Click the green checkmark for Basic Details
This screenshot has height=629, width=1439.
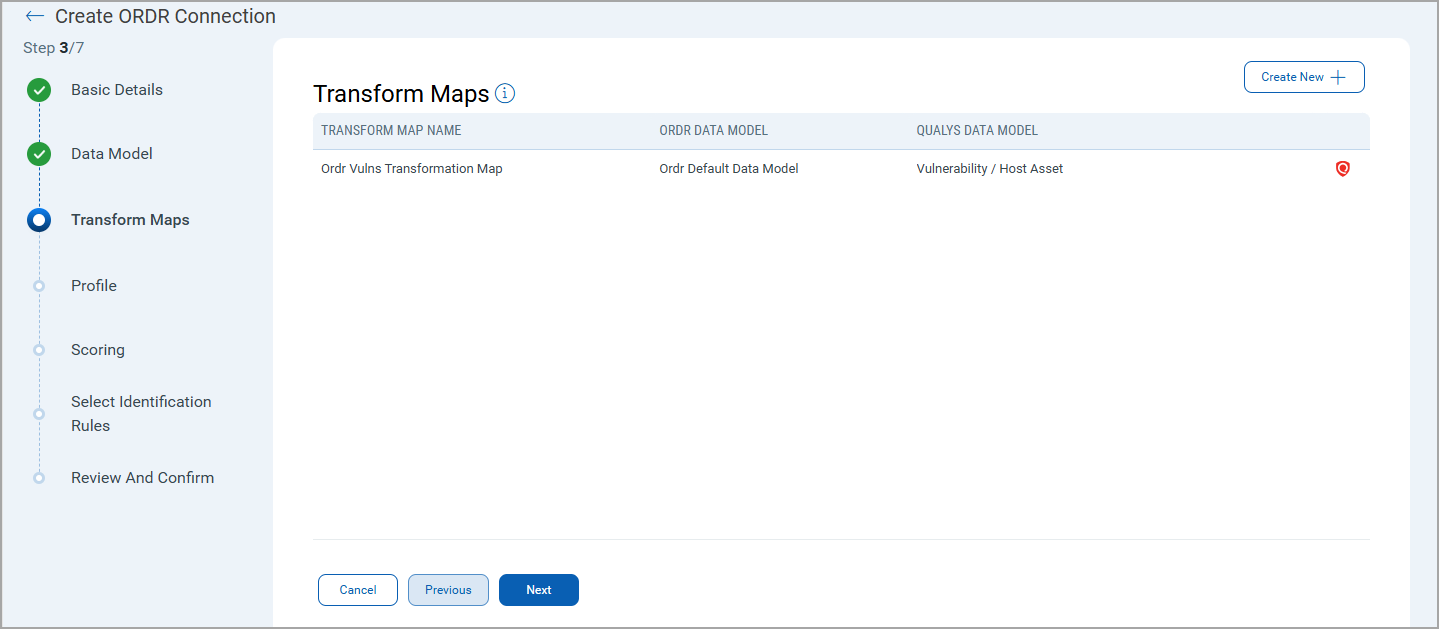pos(39,90)
